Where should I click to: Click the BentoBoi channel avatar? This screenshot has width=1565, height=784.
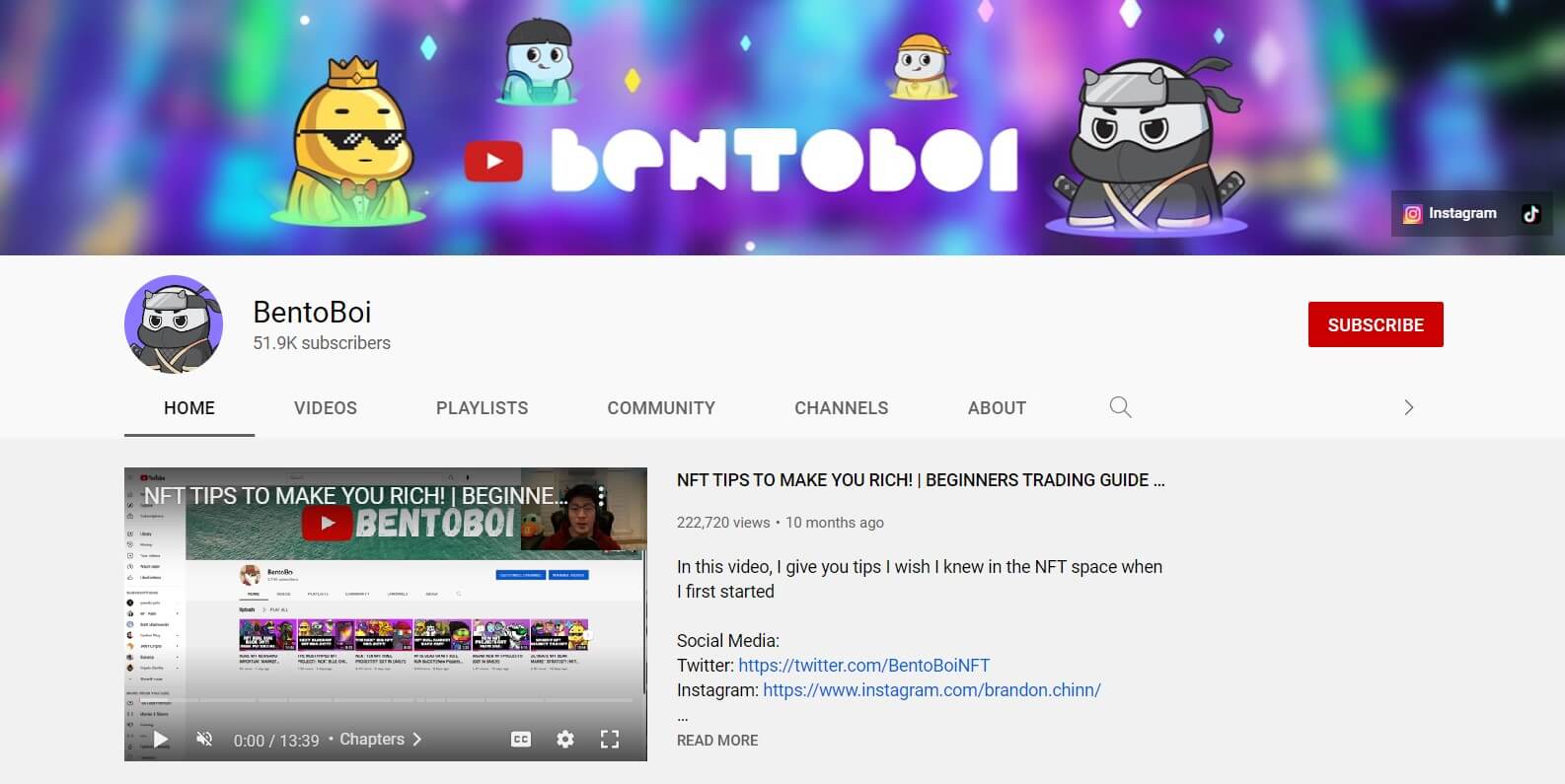[x=174, y=324]
